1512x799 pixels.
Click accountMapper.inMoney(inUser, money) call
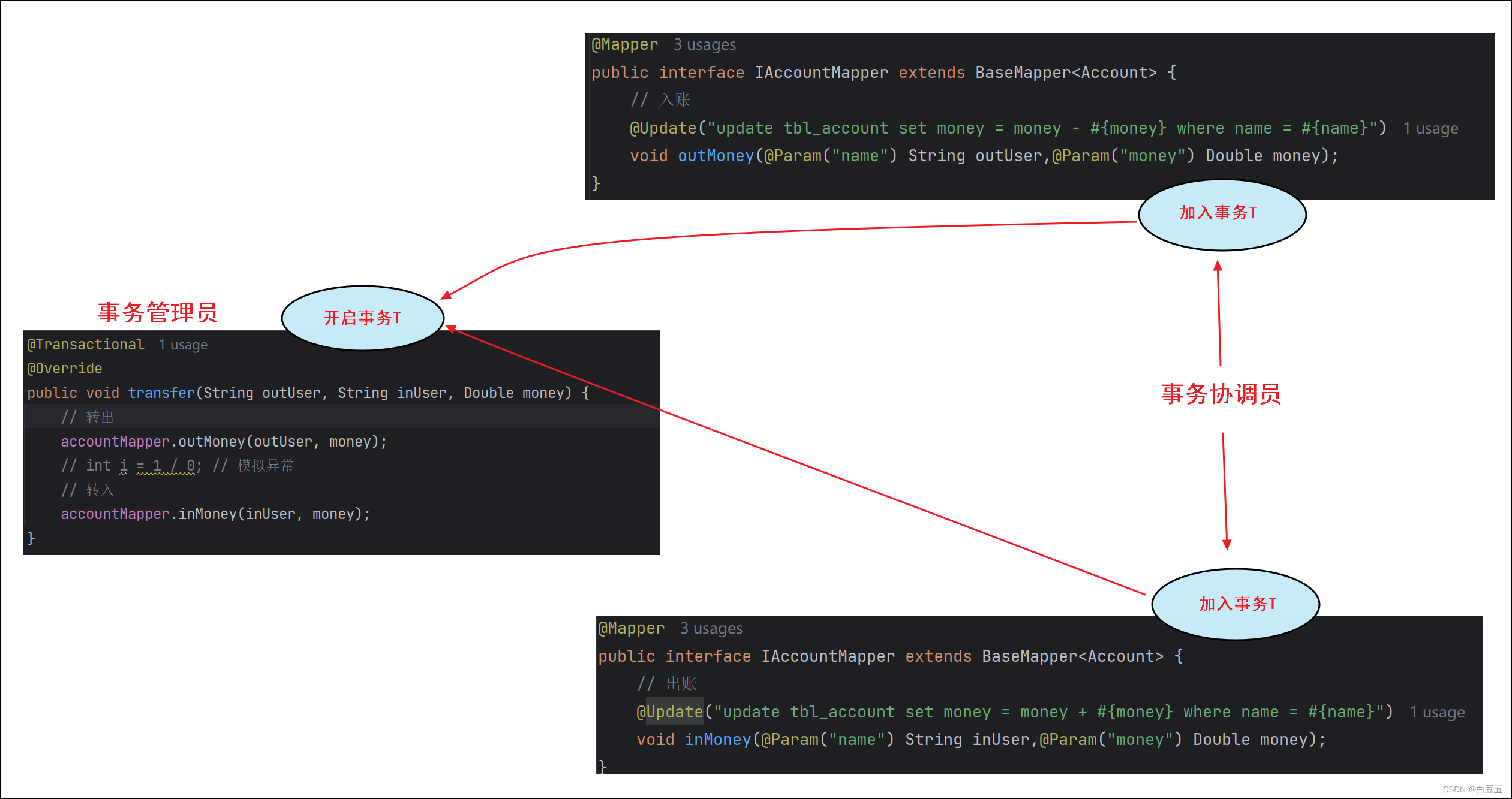click(215, 514)
